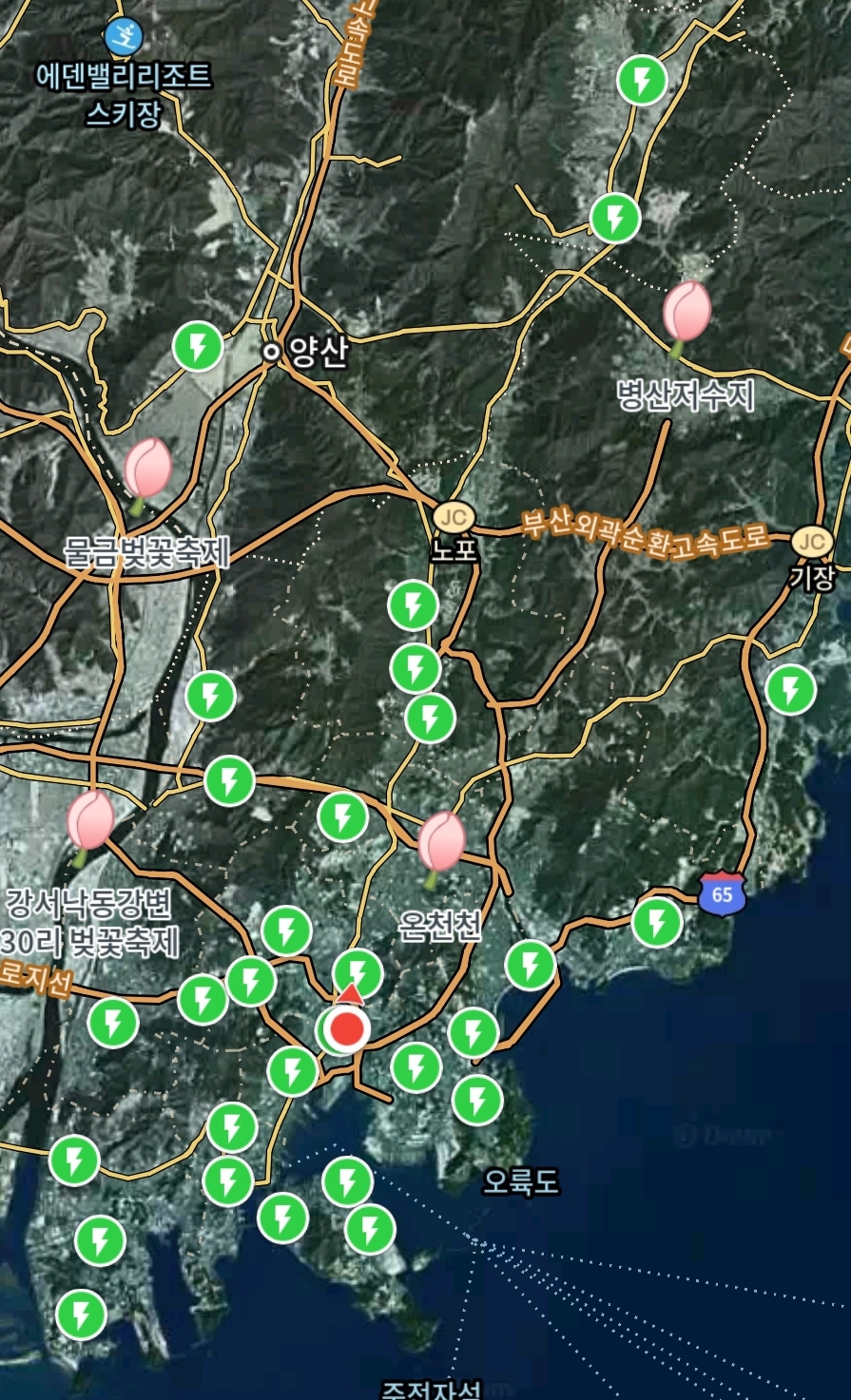This screenshot has width=851, height=1400.
Task: Click the 에덴밸리리조트 스키장 text label
Action: coord(124,94)
